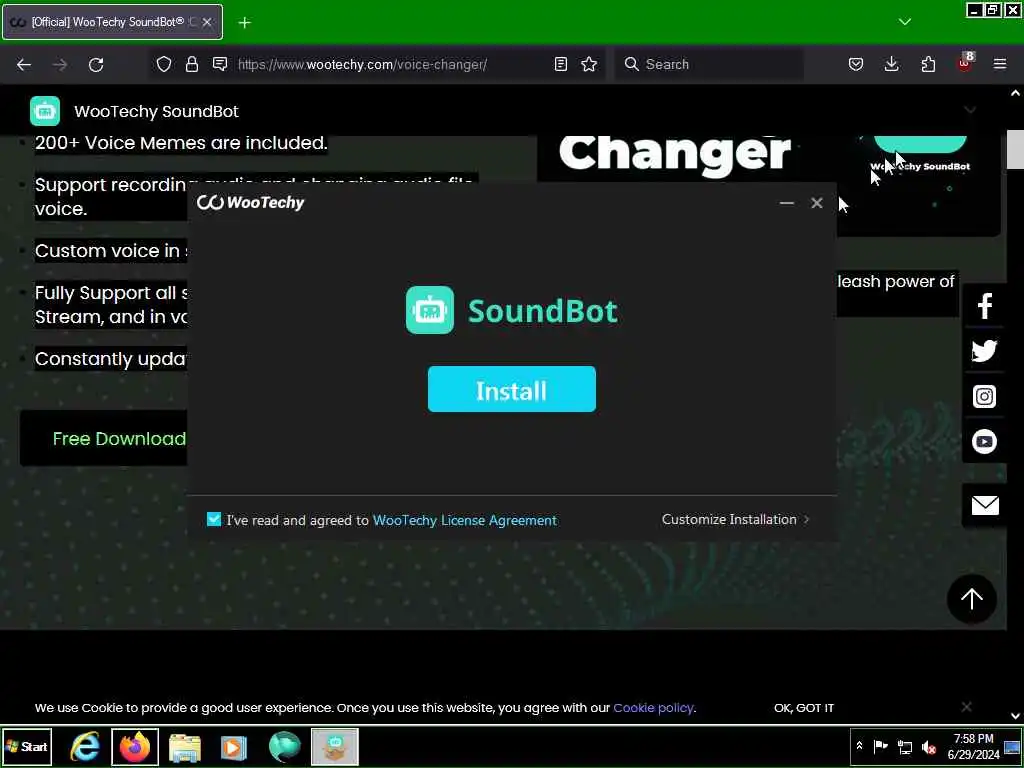Click the Install button in SoundBot installer

point(511,389)
